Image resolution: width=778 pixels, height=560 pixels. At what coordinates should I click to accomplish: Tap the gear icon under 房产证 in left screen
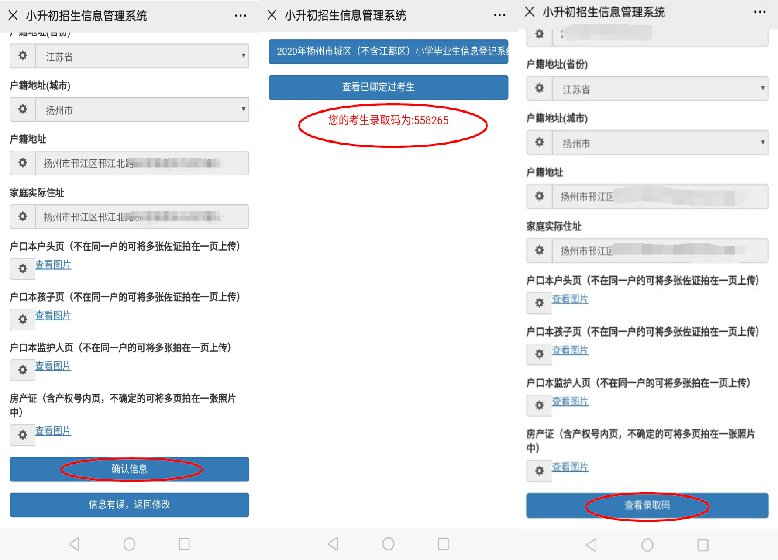click(22, 433)
